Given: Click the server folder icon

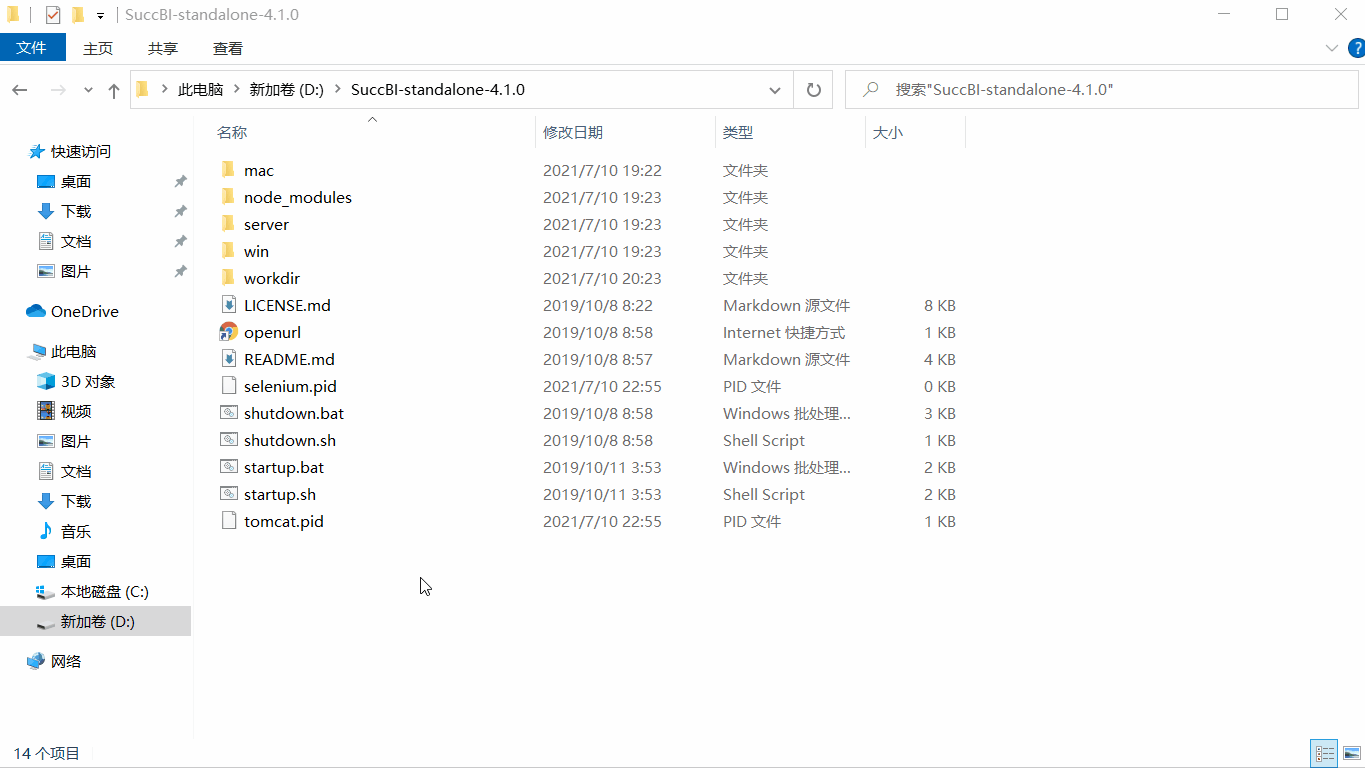Looking at the screenshot, I should (x=228, y=224).
